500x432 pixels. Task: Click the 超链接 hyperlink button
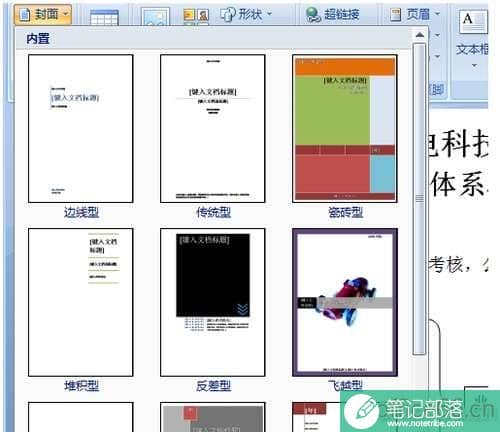pos(333,15)
